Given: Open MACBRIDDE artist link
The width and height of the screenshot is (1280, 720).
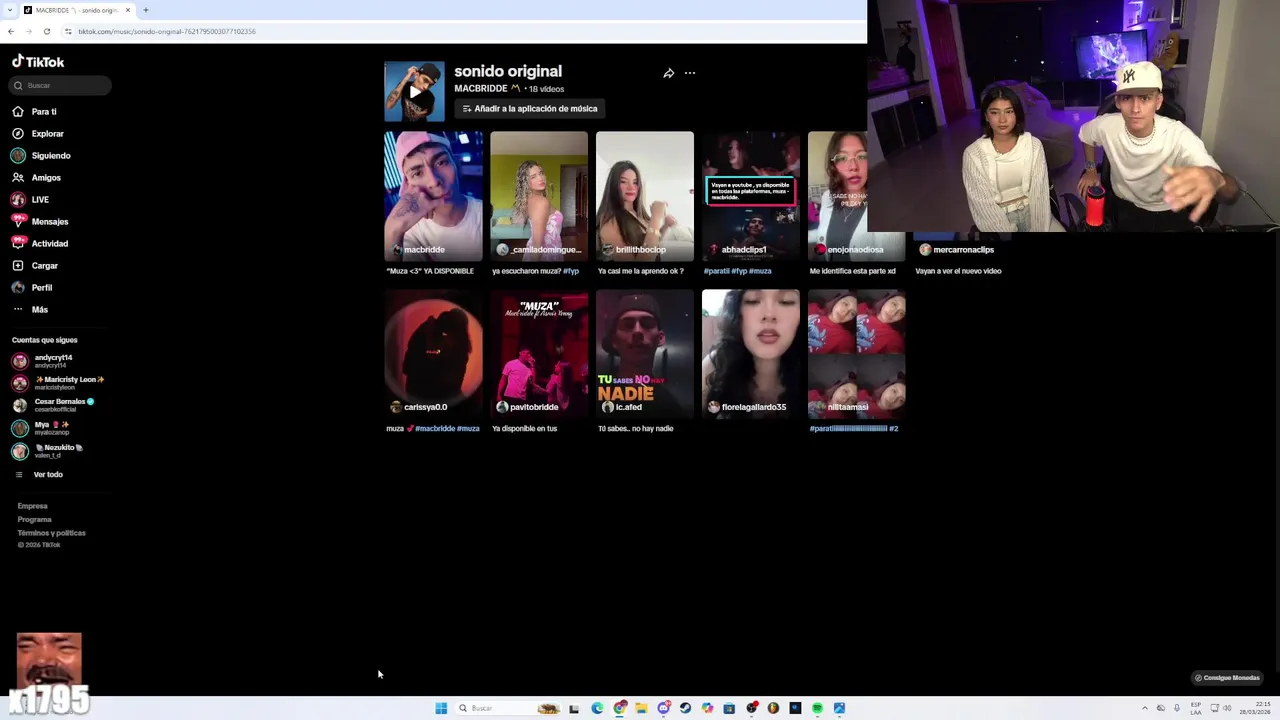Looking at the screenshot, I should point(481,89).
